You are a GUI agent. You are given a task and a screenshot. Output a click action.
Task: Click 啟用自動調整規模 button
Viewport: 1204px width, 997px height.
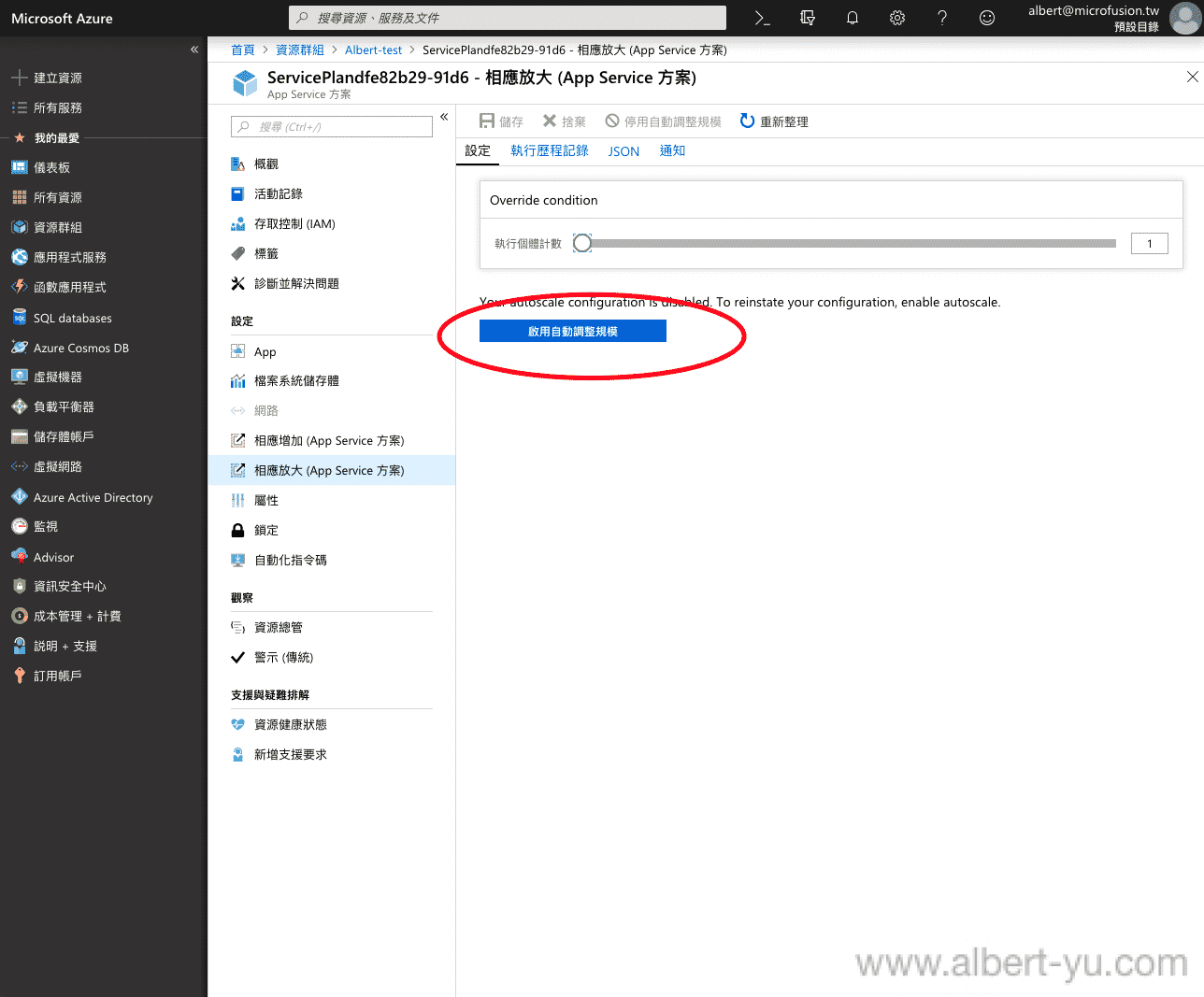573,331
